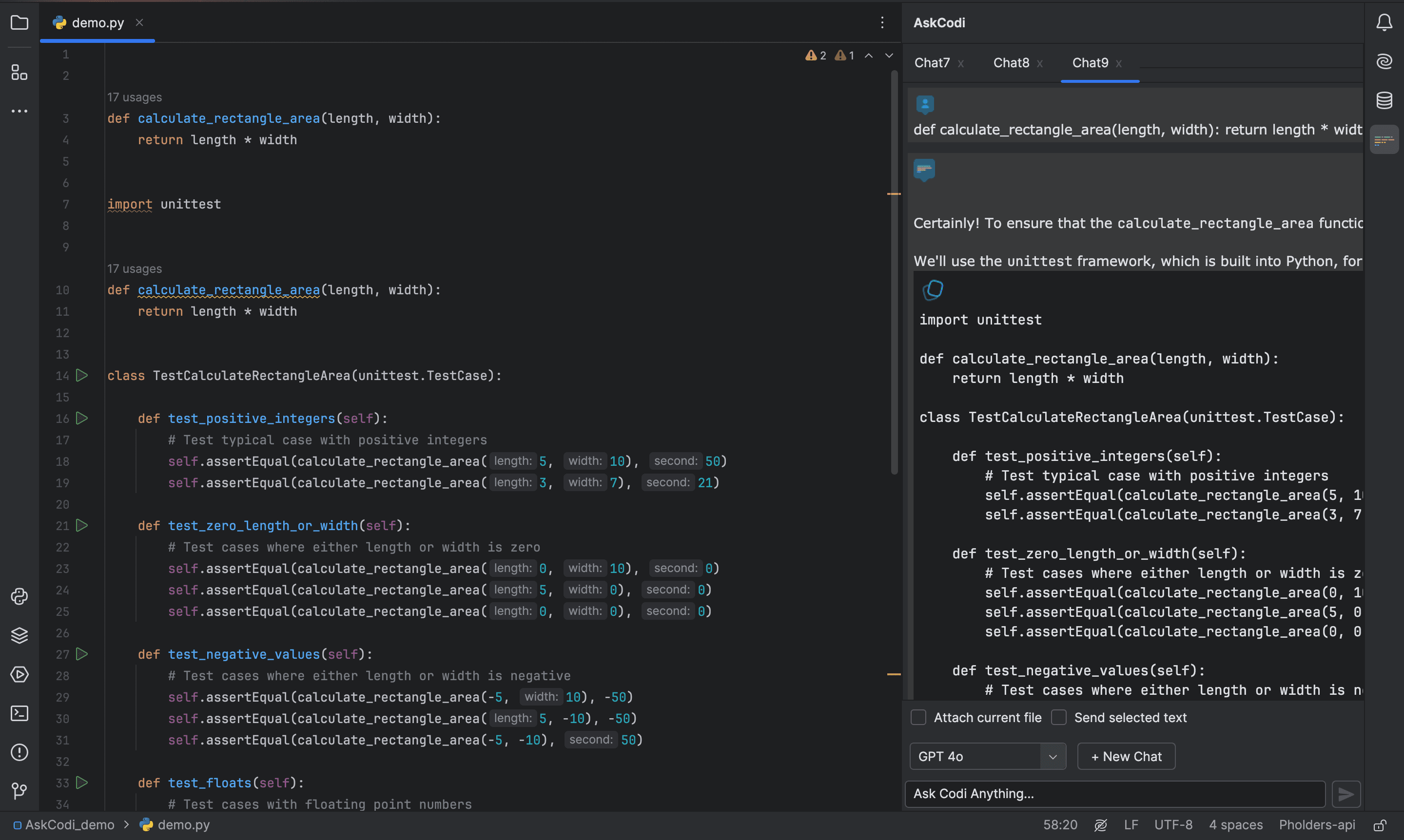
Task: Click the underlined calculate_rectangle_area definition
Action: click(x=229, y=290)
